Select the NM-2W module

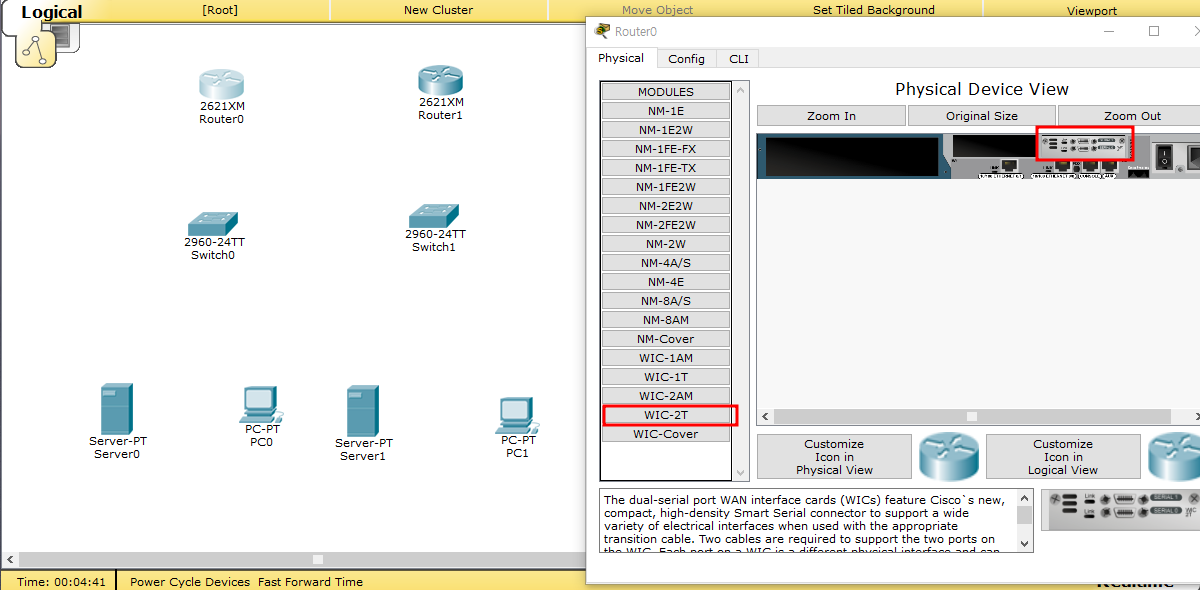click(x=666, y=244)
